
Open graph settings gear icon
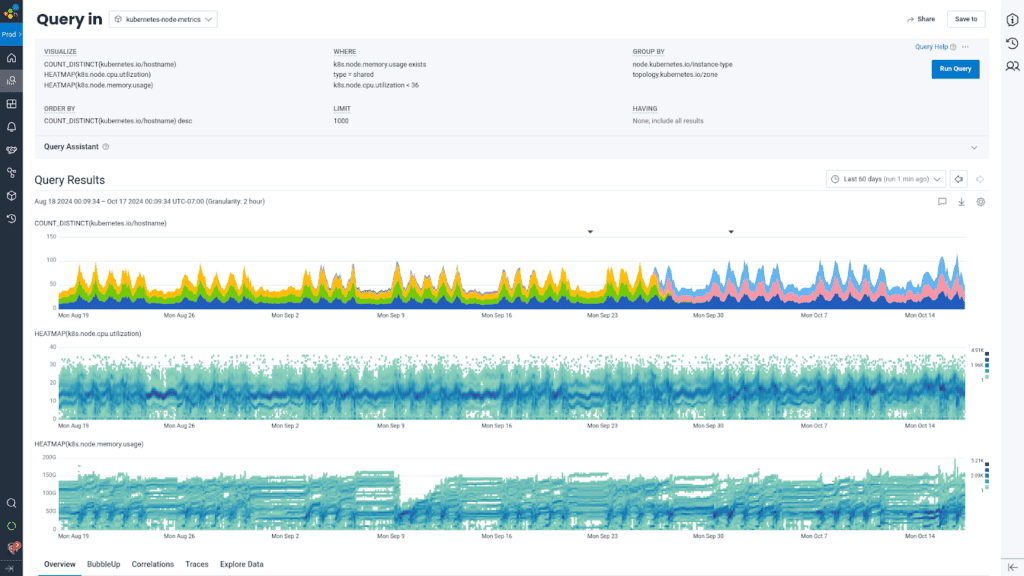980,201
